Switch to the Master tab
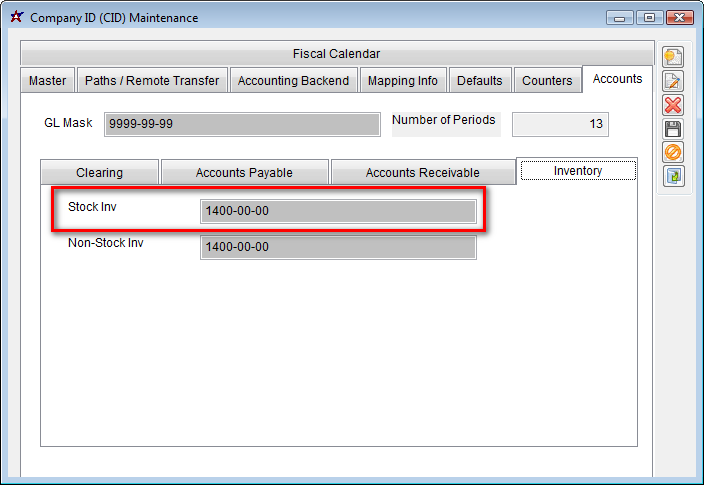704x485 pixels. (x=48, y=81)
